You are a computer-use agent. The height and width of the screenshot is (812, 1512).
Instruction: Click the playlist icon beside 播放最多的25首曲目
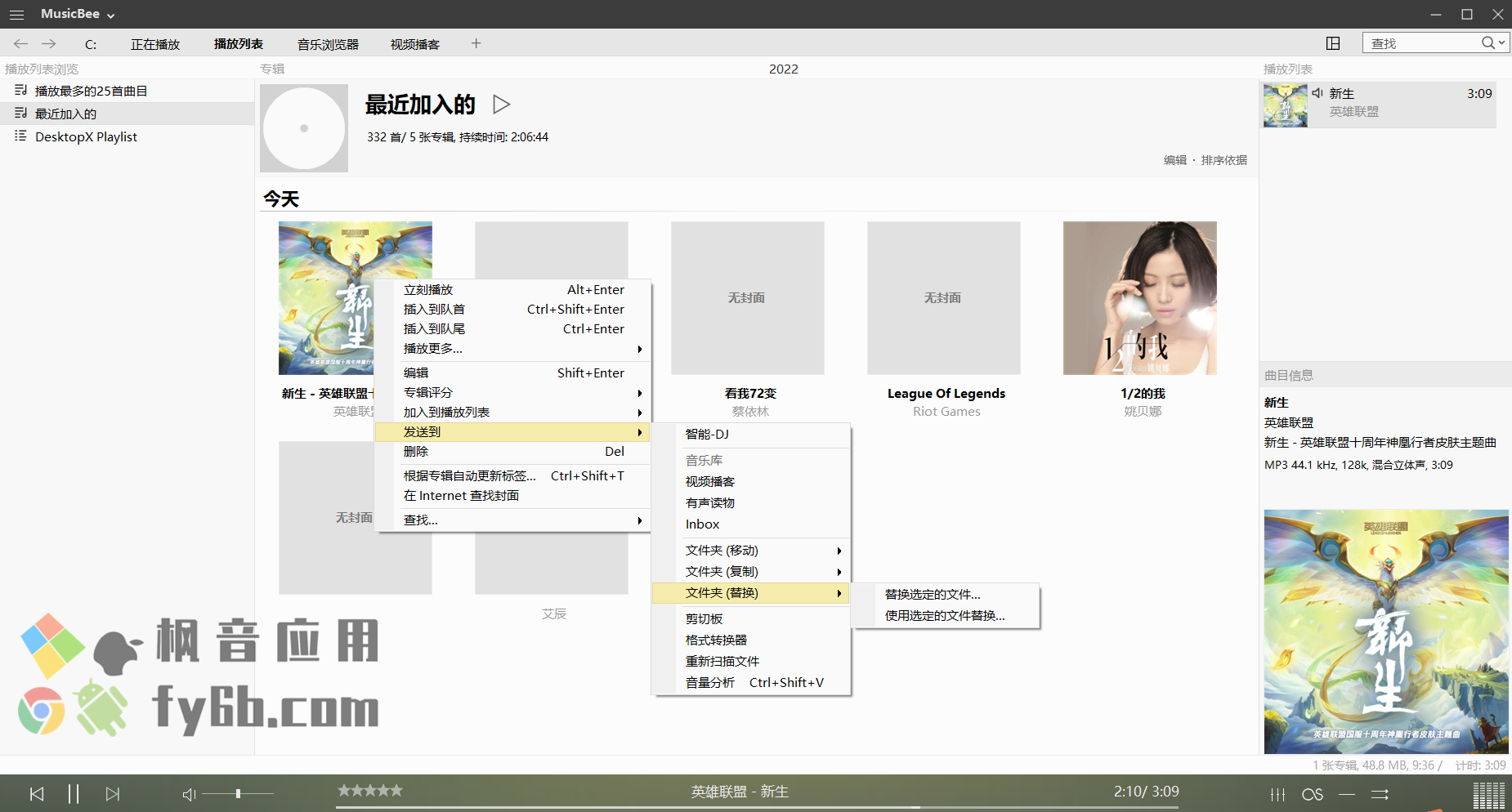(20, 91)
